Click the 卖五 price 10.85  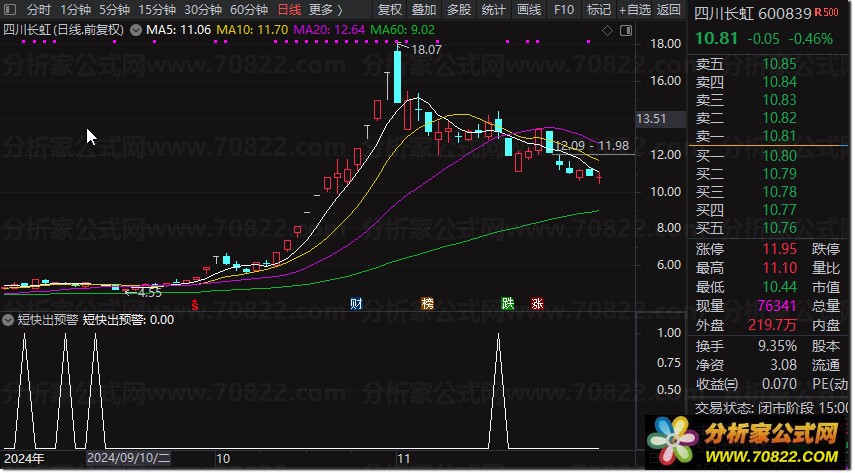pos(779,64)
